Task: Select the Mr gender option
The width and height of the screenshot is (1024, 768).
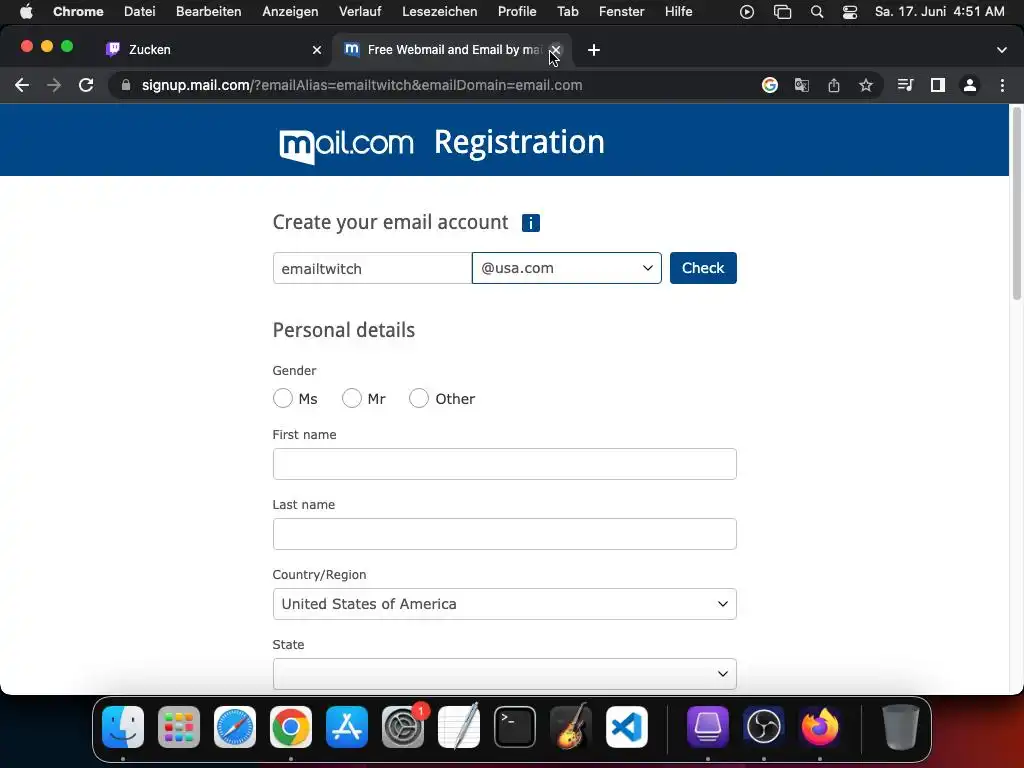Action: click(x=351, y=398)
